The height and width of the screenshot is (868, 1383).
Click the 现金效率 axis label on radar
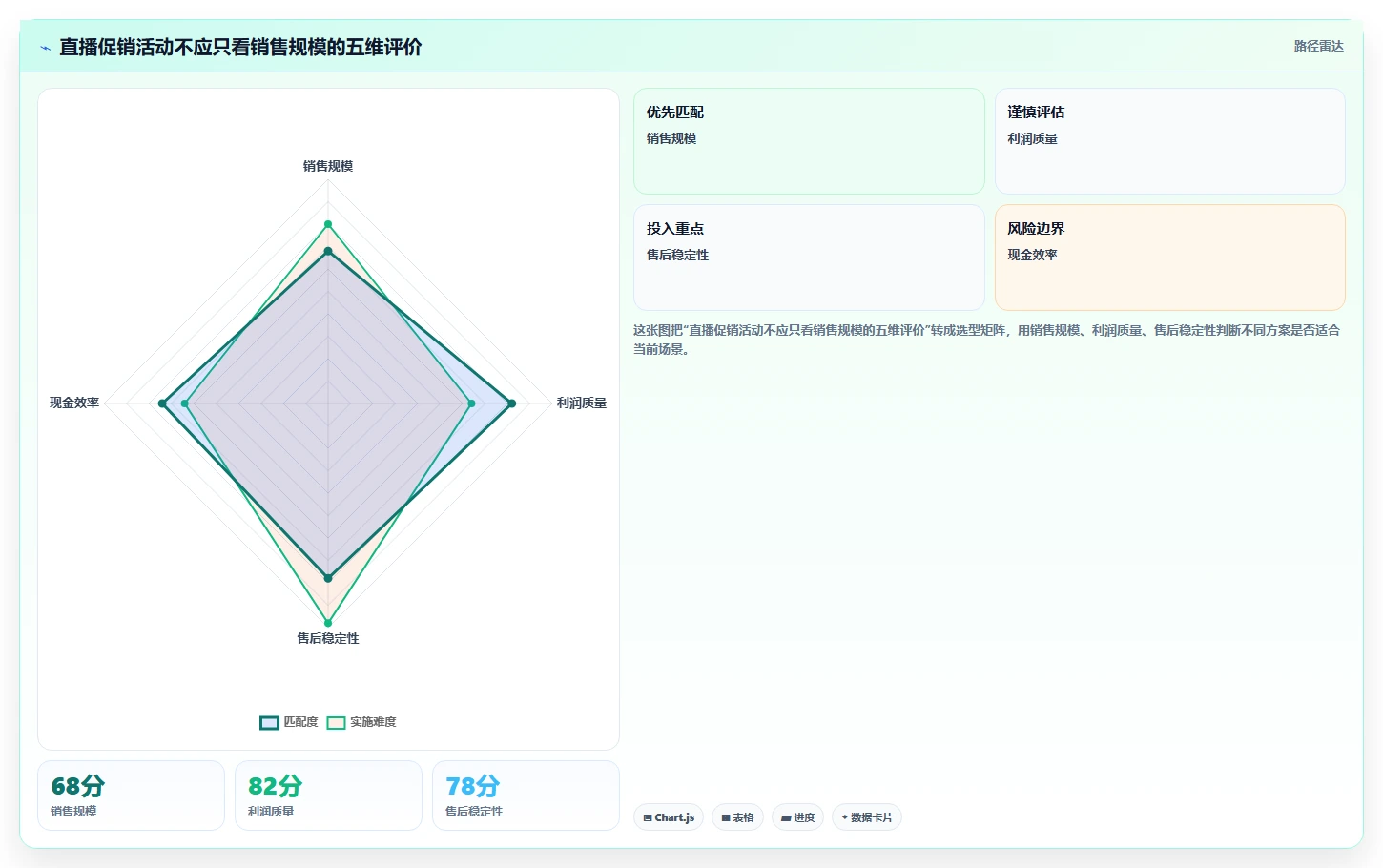point(74,403)
